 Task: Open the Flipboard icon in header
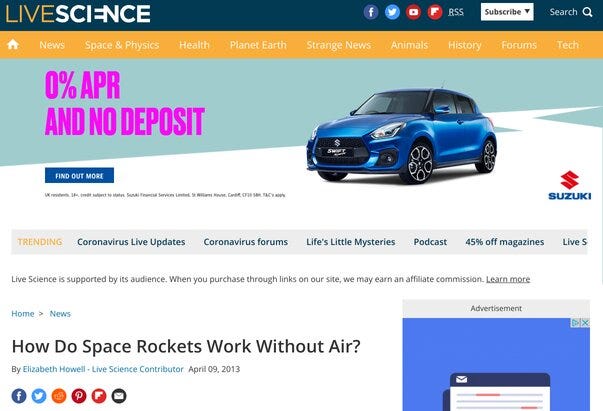(435, 12)
